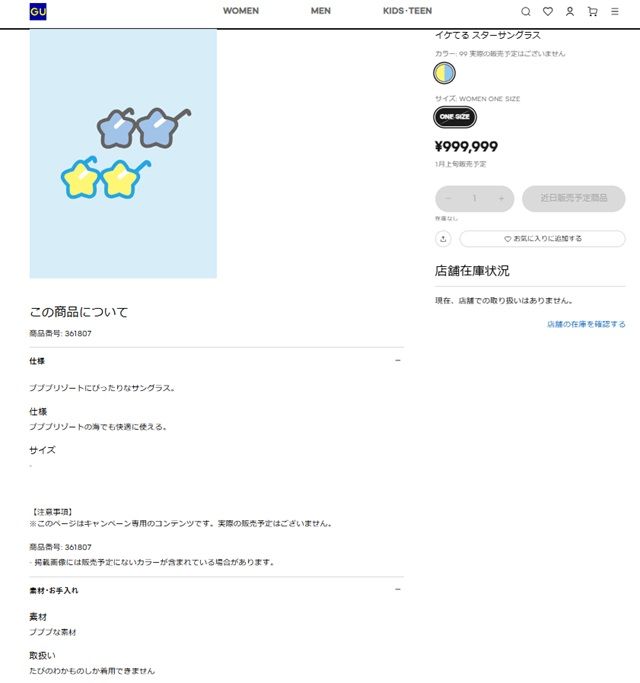Open the account profile icon
This screenshot has width=640, height=683.
coord(570,12)
